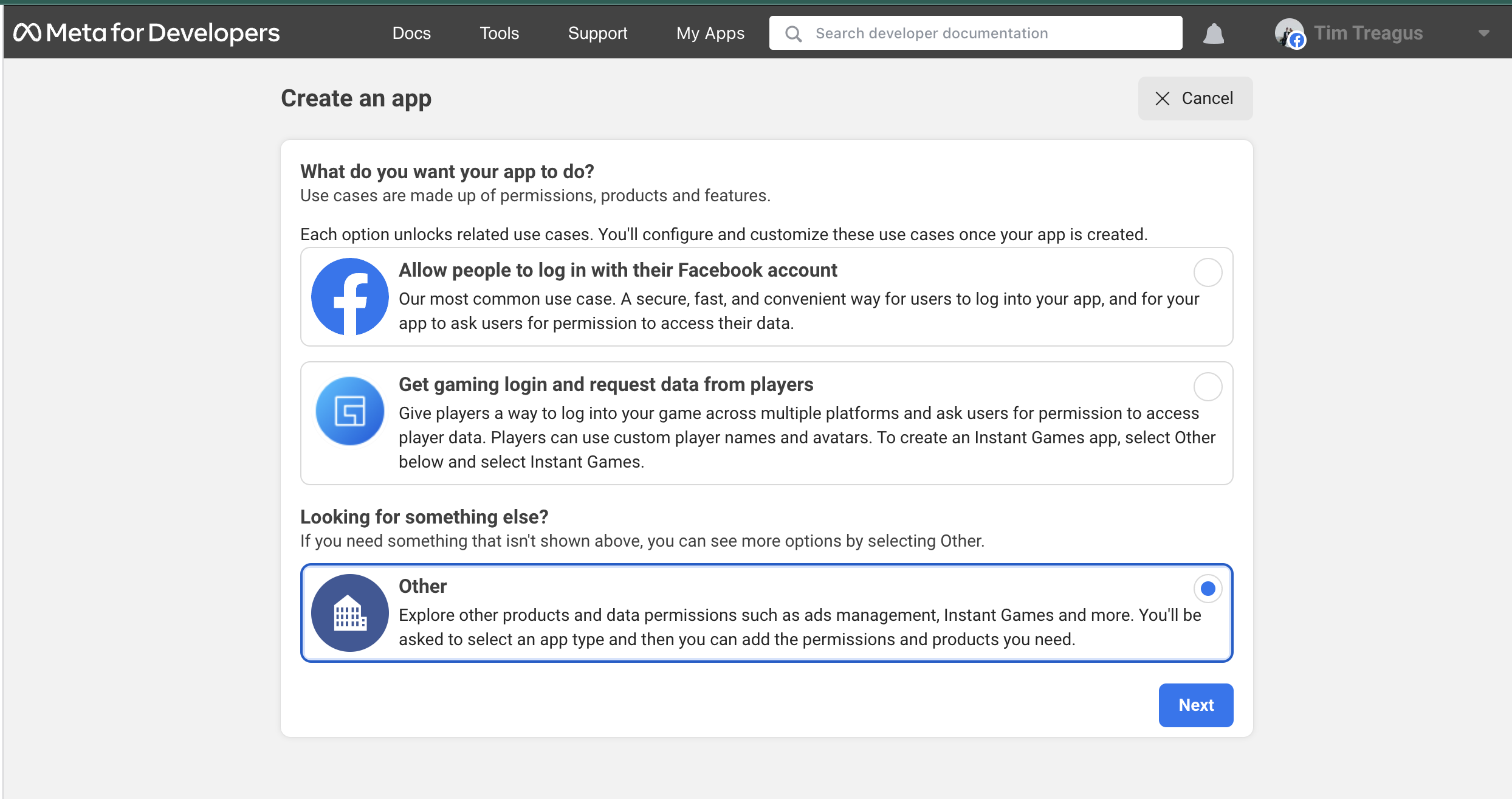Screen dimensions: 1512x799
Task: Open the Docs menu
Action: pos(411,33)
